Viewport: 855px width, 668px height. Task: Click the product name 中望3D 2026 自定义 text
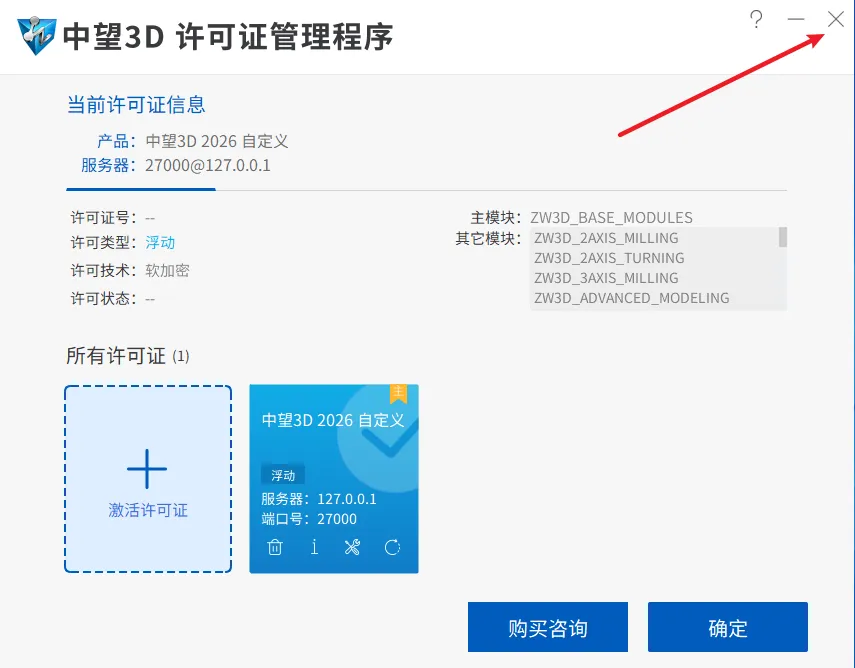point(216,141)
